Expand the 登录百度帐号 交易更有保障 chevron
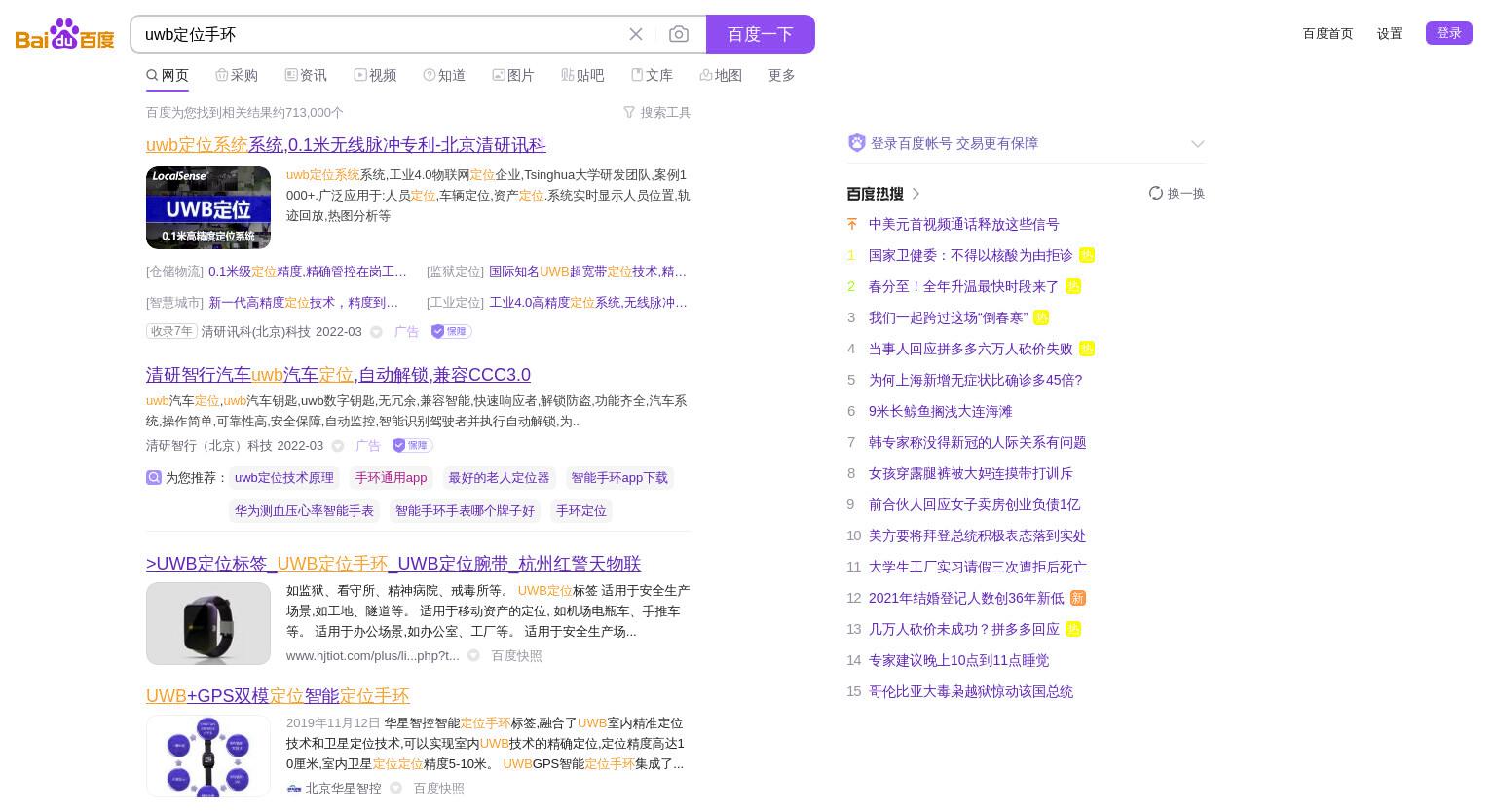 [x=1197, y=144]
